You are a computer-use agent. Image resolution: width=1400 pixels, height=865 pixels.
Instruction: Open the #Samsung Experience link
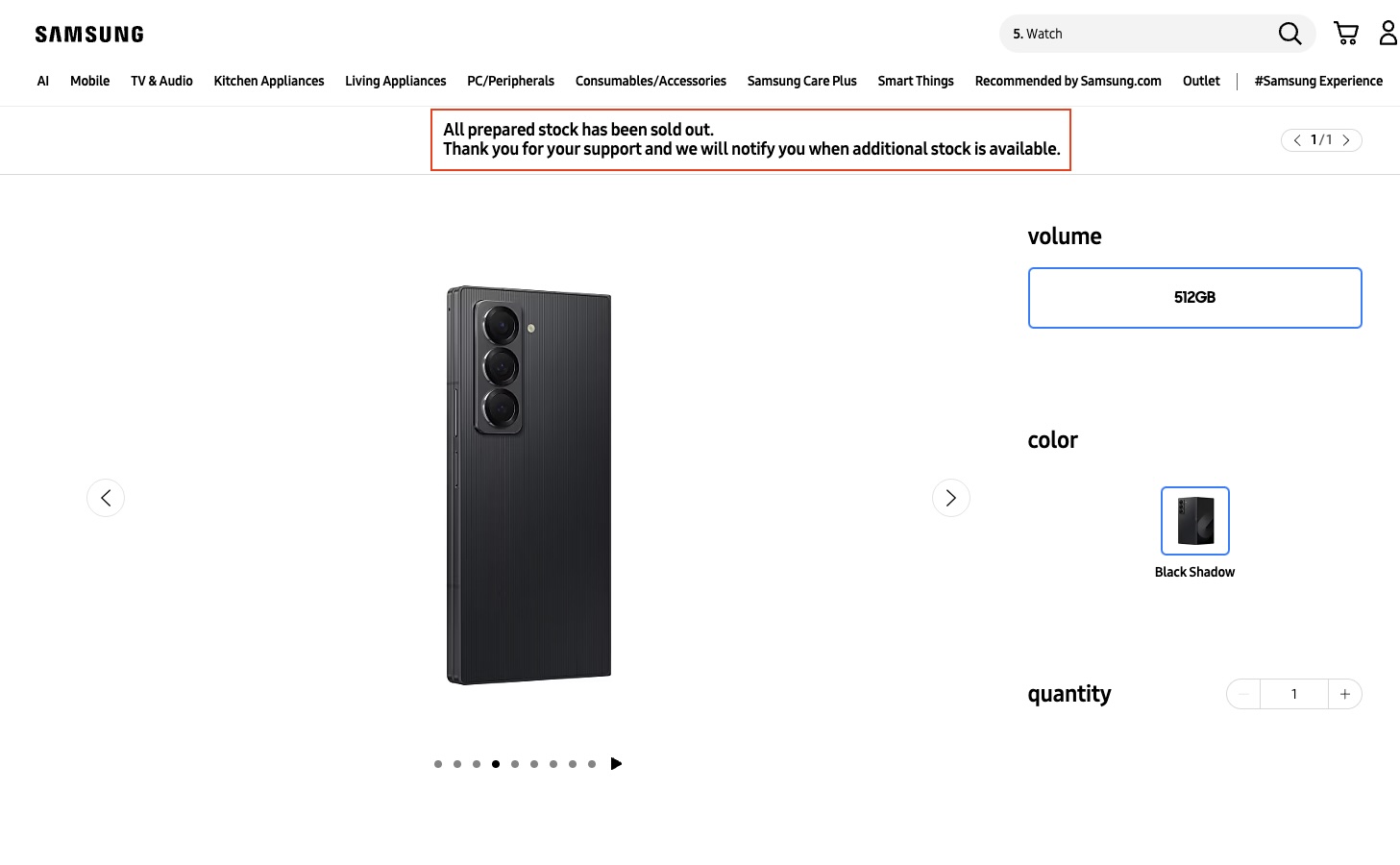click(1318, 81)
